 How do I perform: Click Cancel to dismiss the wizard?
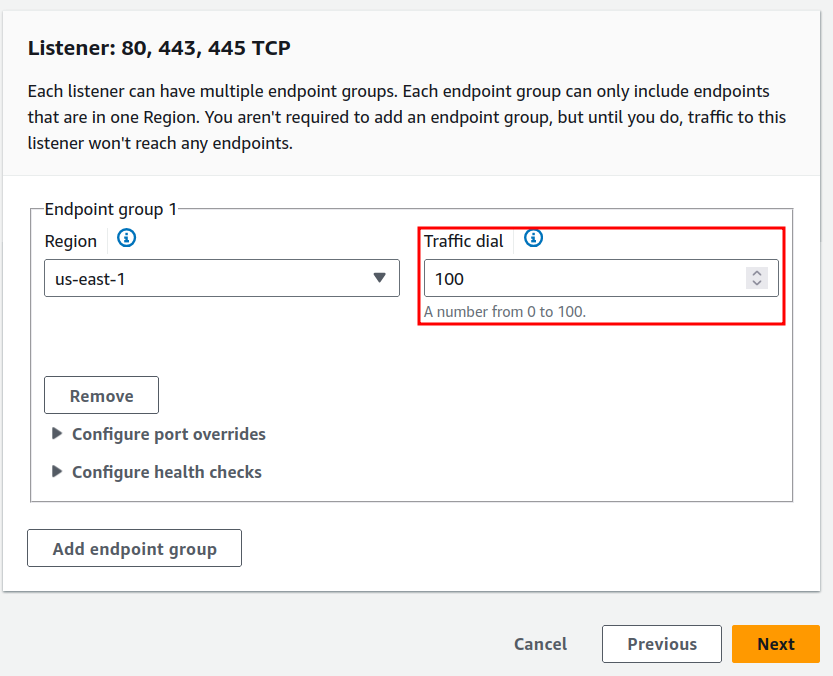click(540, 644)
